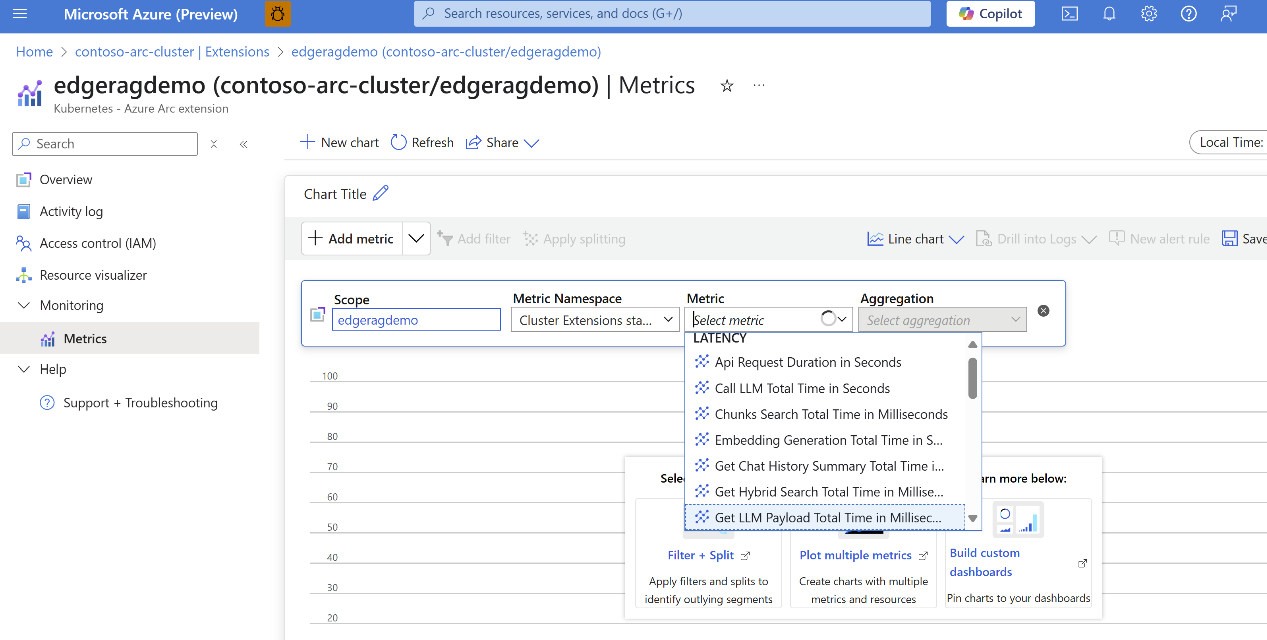The height and width of the screenshot is (640, 1267).
Task: Choose Get LLM Payload Total Time metric
Action: pos(825,518)
